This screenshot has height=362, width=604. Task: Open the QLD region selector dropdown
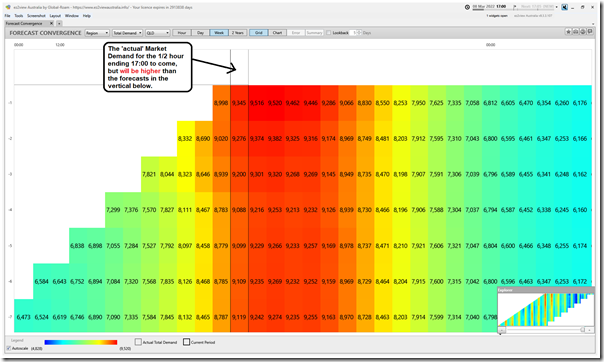pos(158,33)
